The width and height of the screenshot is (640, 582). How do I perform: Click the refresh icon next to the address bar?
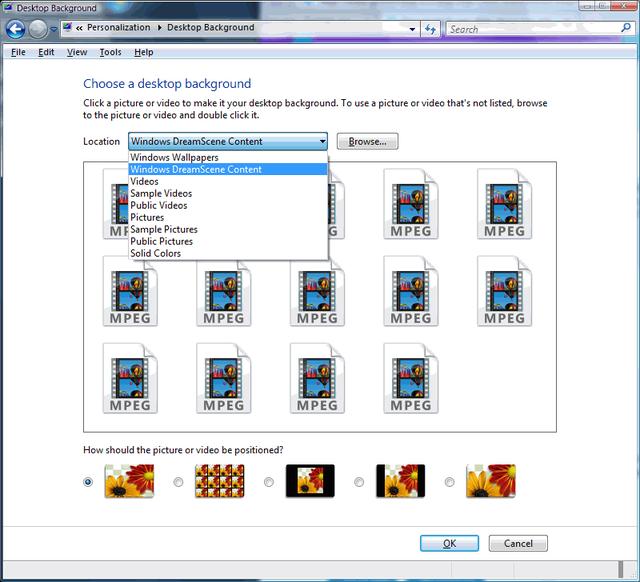tap(430, 29)
